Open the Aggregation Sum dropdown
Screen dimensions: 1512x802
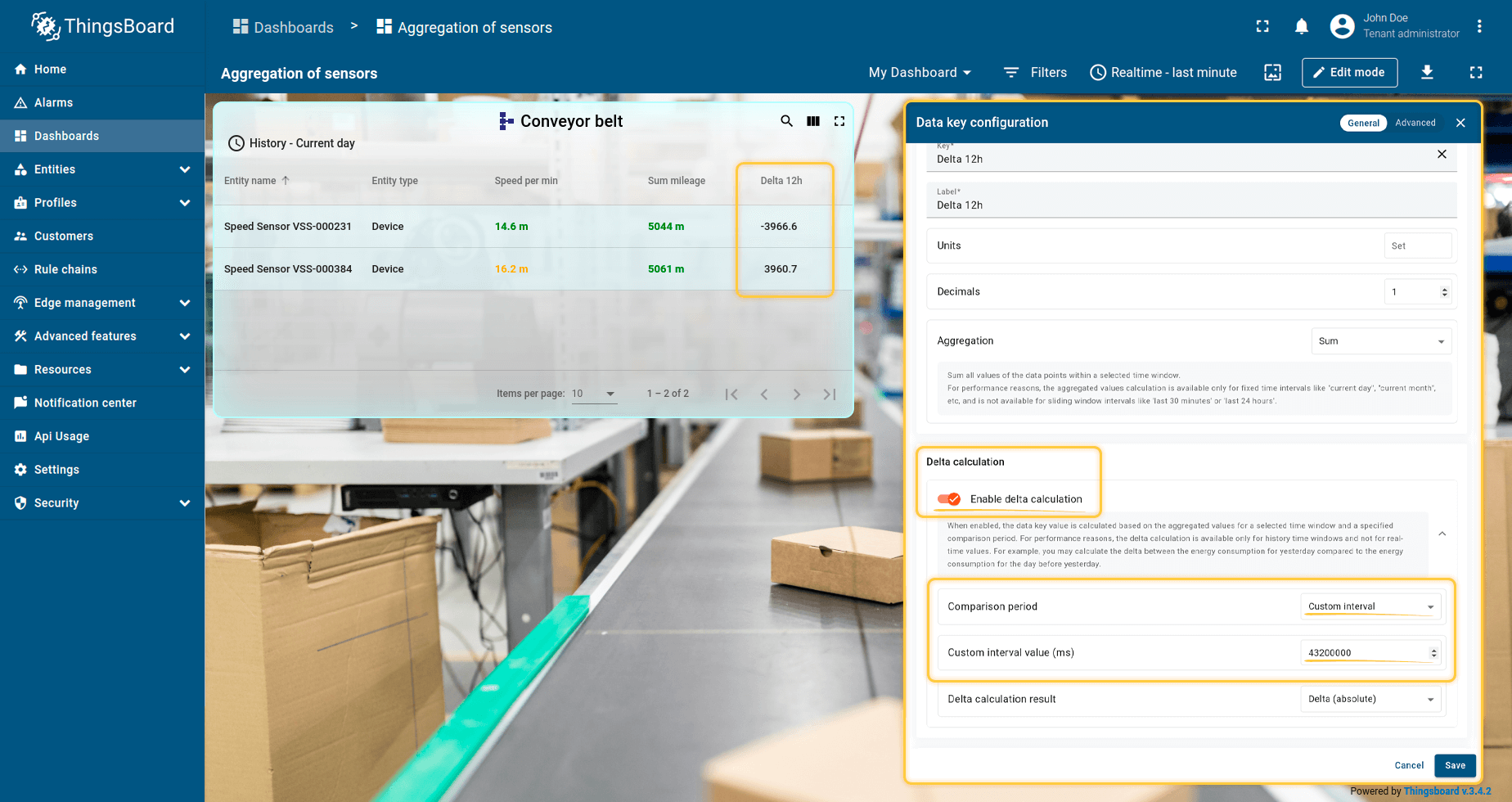[x=1381, y=341]
